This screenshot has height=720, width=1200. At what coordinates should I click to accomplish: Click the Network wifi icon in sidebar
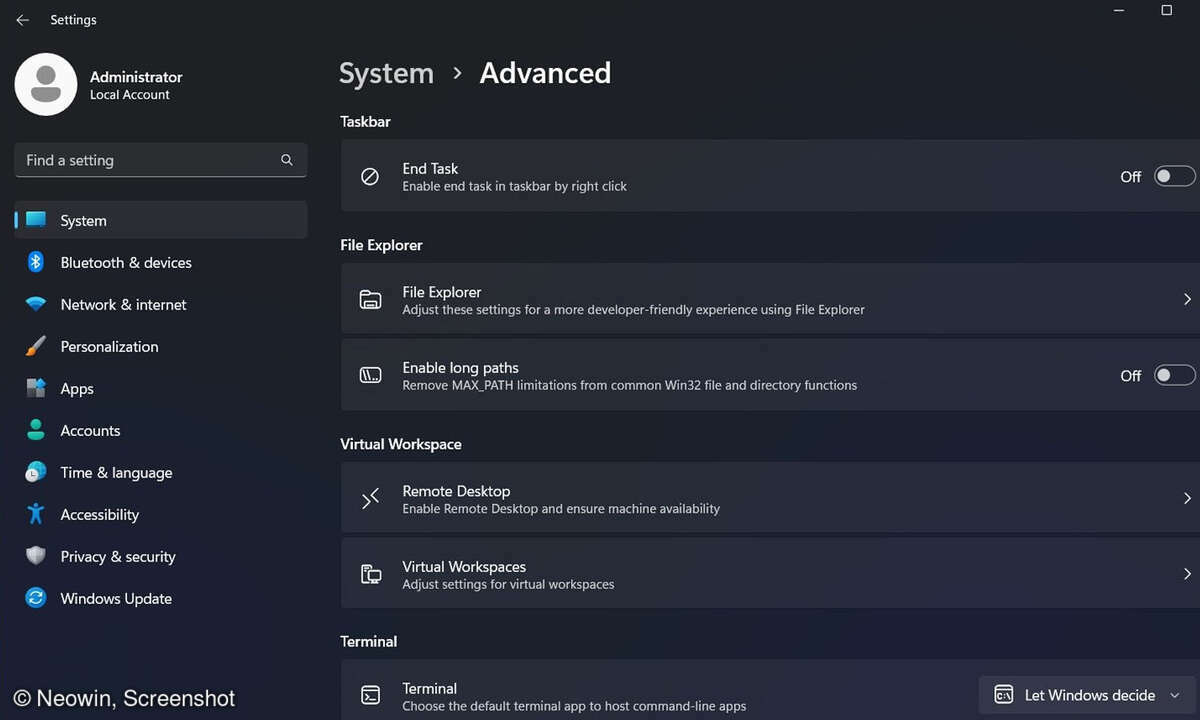click(36, 304)
